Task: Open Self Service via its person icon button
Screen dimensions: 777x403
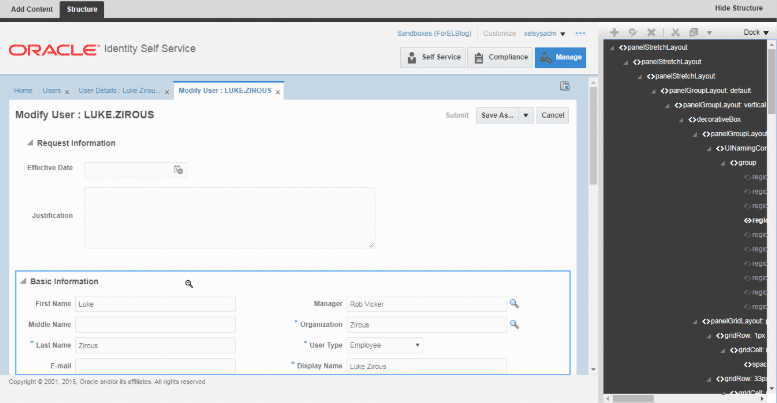Action: 433,58
